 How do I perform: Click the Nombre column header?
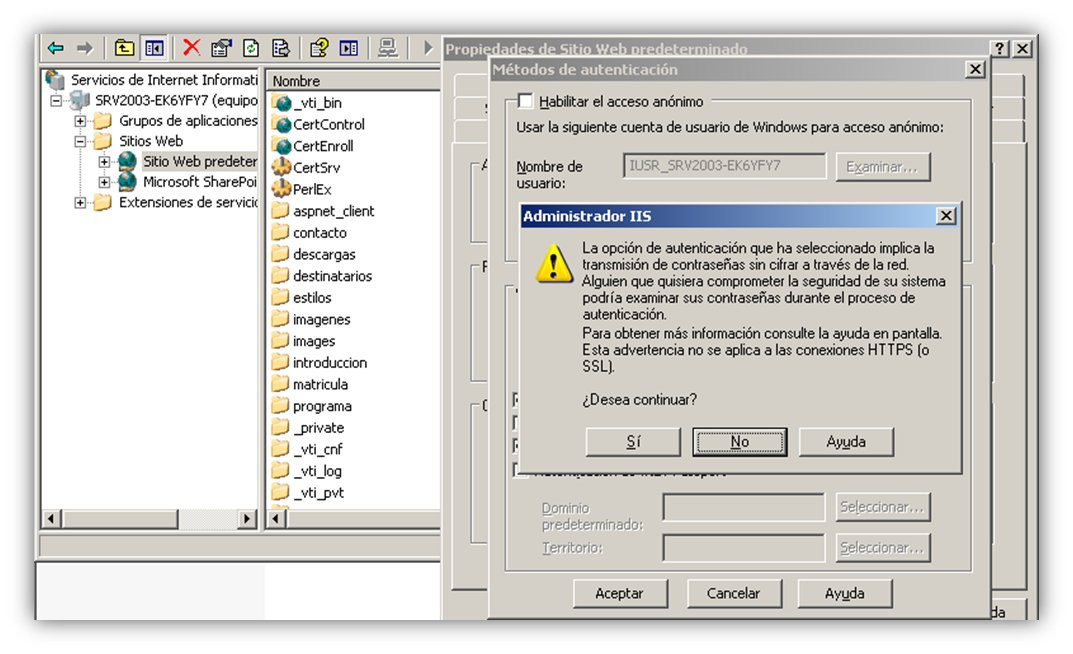pyautogui.click(x=352, y=81)
